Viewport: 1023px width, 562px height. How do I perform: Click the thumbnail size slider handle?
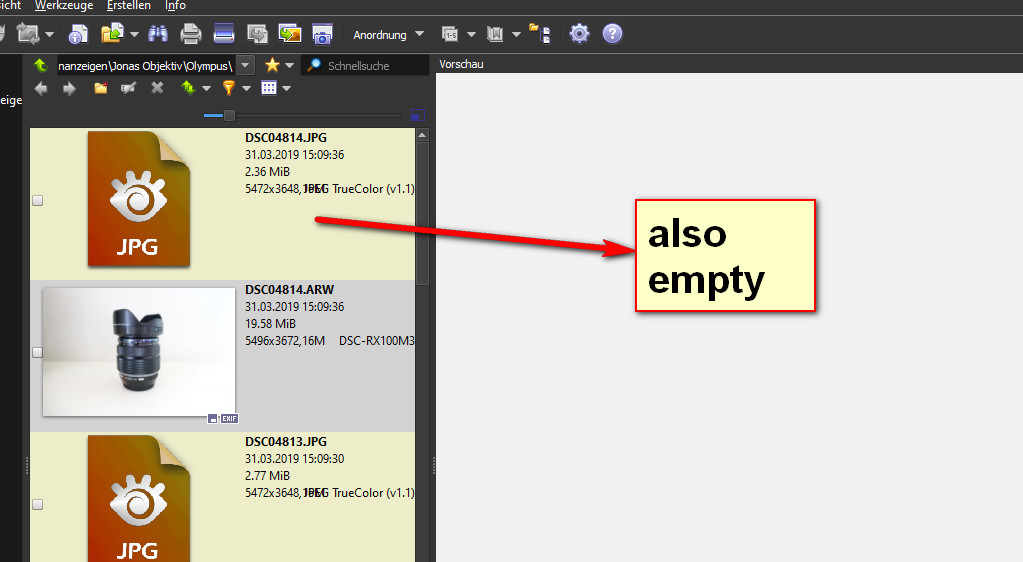229,116
